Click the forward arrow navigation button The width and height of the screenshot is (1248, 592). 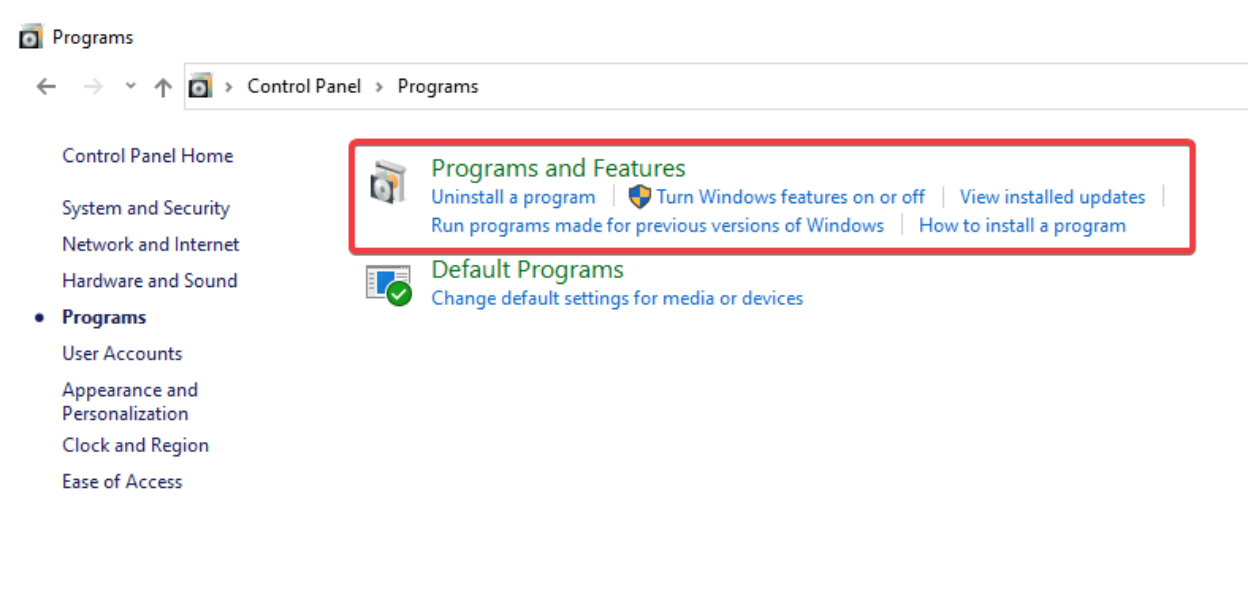(x=93, y=87)
